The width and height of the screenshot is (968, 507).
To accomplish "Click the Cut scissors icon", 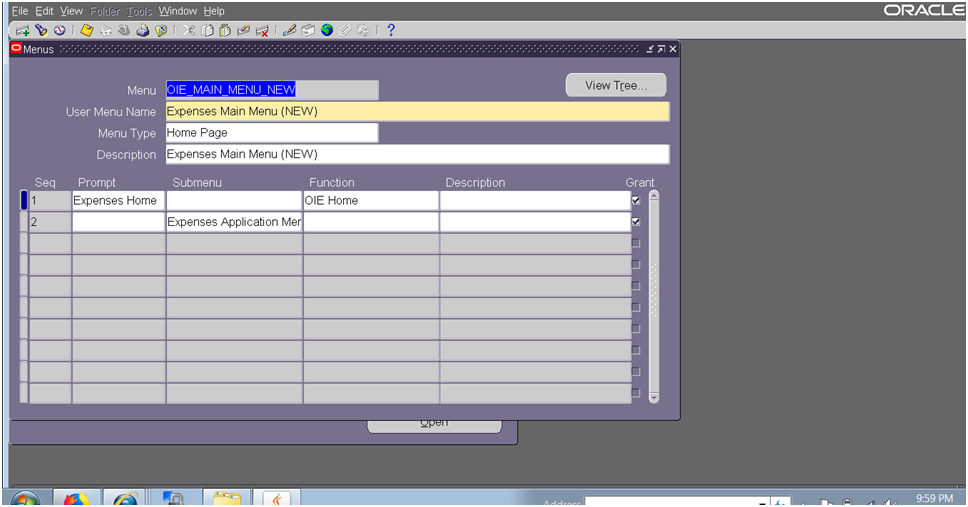I will 188,30.
